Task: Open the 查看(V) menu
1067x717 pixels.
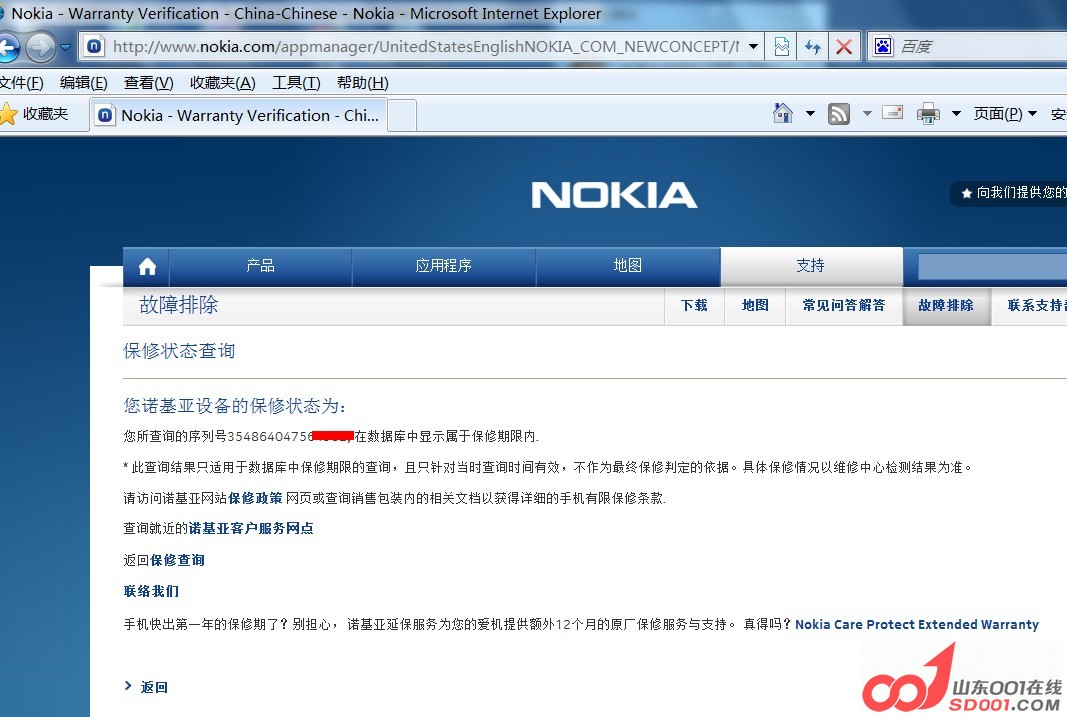Action: click(x=148, y=83)
